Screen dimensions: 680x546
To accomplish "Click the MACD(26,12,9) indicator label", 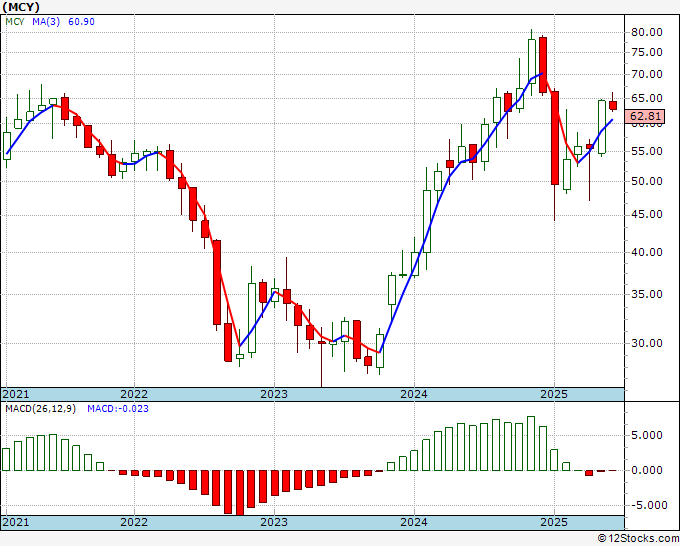I will coord(40,409).
